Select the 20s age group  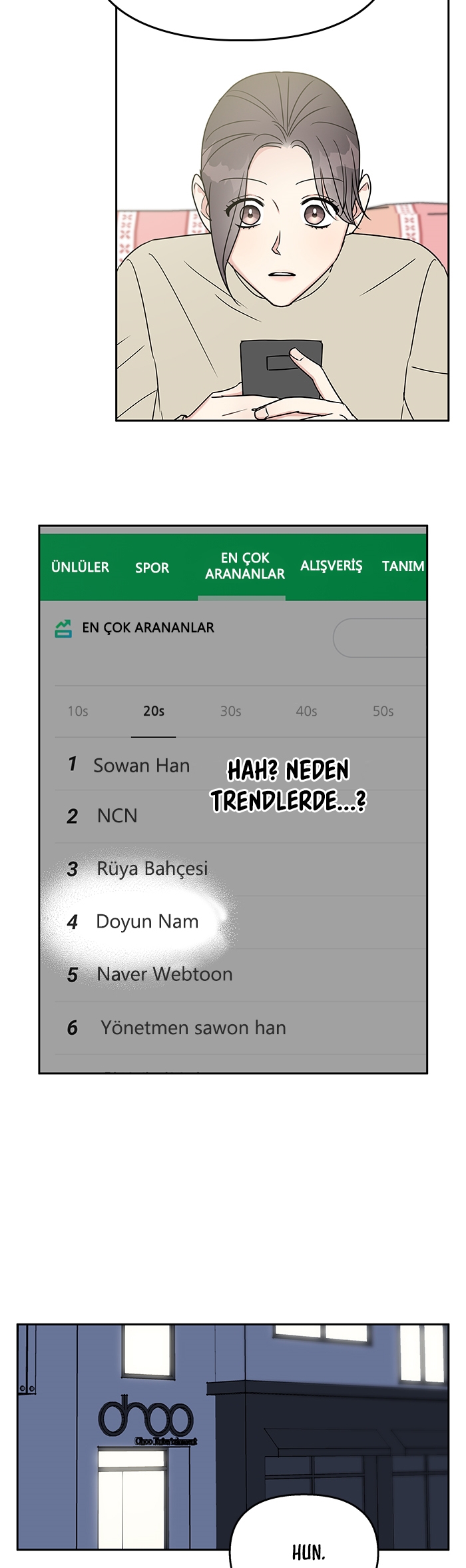[154, 711]
